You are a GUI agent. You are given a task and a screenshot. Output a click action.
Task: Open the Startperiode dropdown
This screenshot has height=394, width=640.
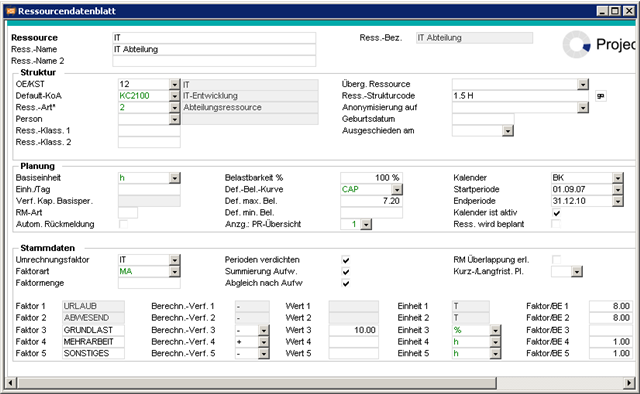618,189
